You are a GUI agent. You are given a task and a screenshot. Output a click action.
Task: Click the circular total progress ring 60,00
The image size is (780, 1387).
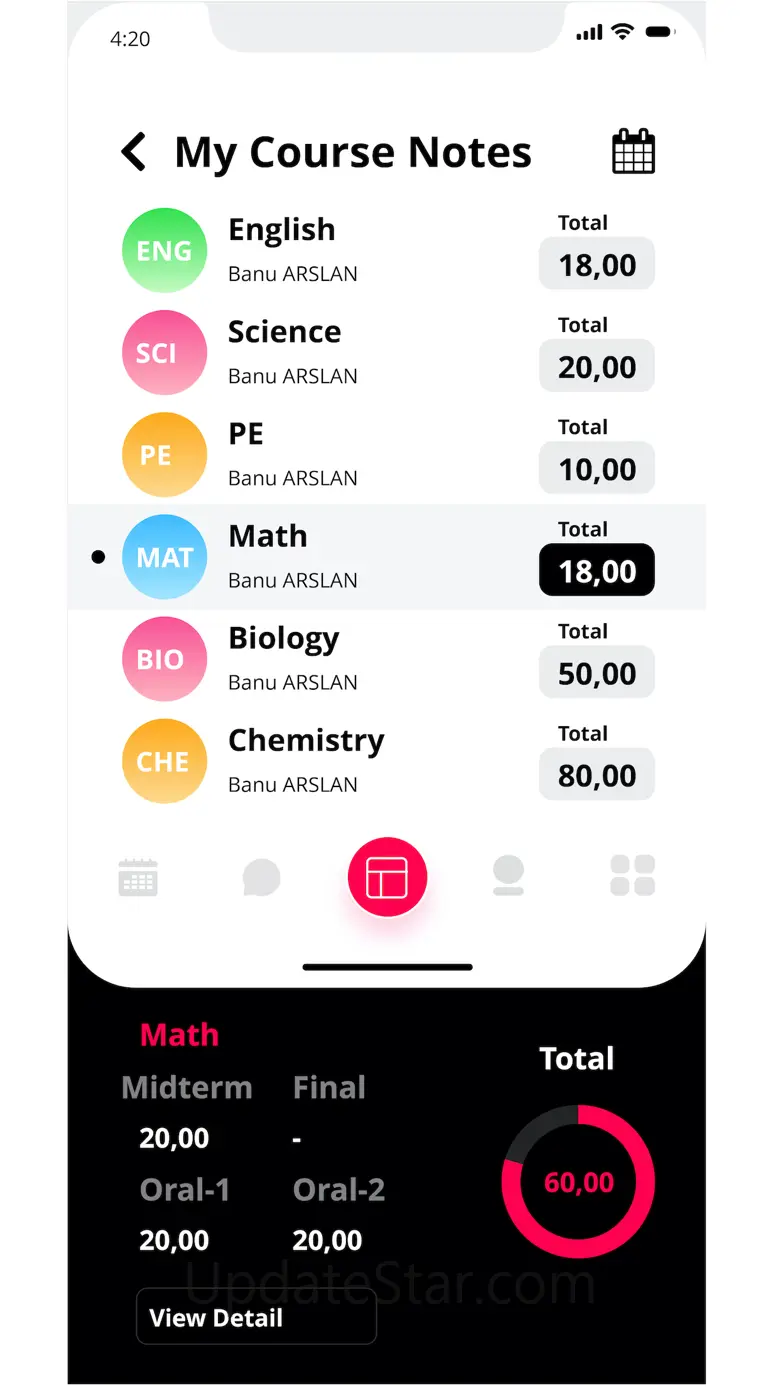tap(578, 1182)
